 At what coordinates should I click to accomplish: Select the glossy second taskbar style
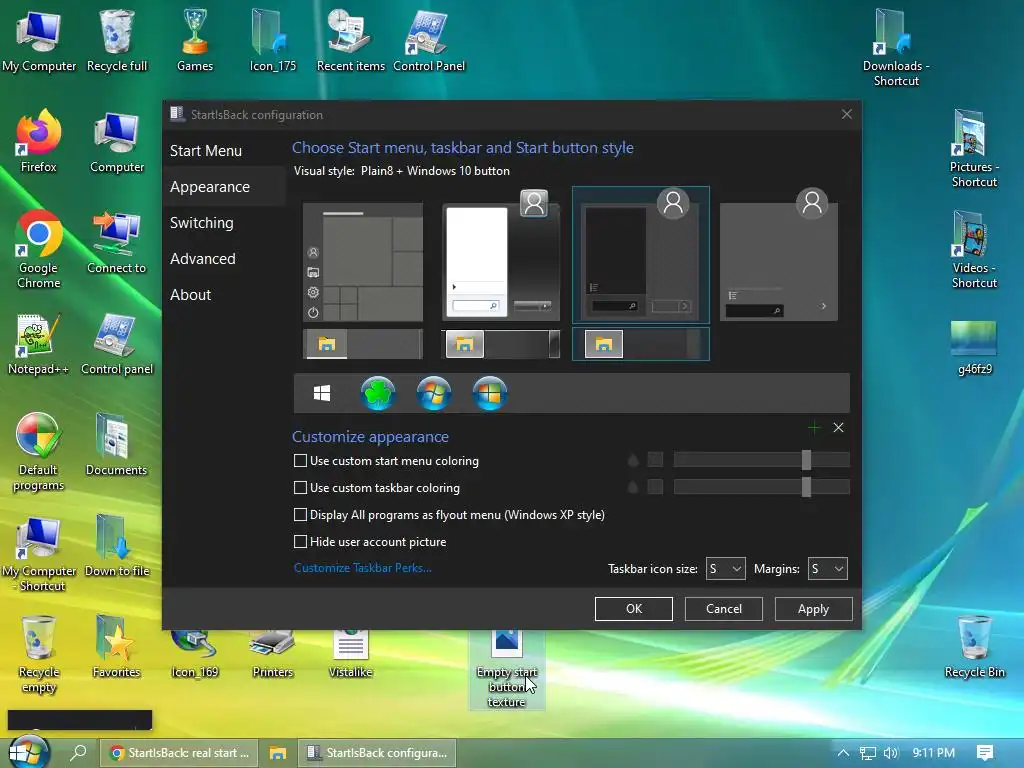coord(501,344)
